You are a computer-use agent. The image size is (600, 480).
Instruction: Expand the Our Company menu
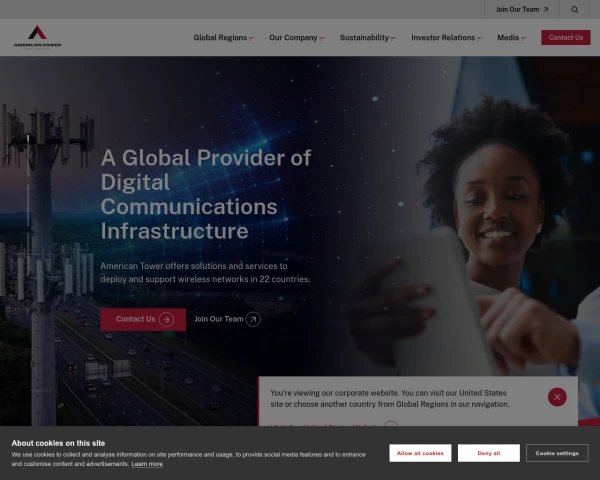tap(297, 38)
